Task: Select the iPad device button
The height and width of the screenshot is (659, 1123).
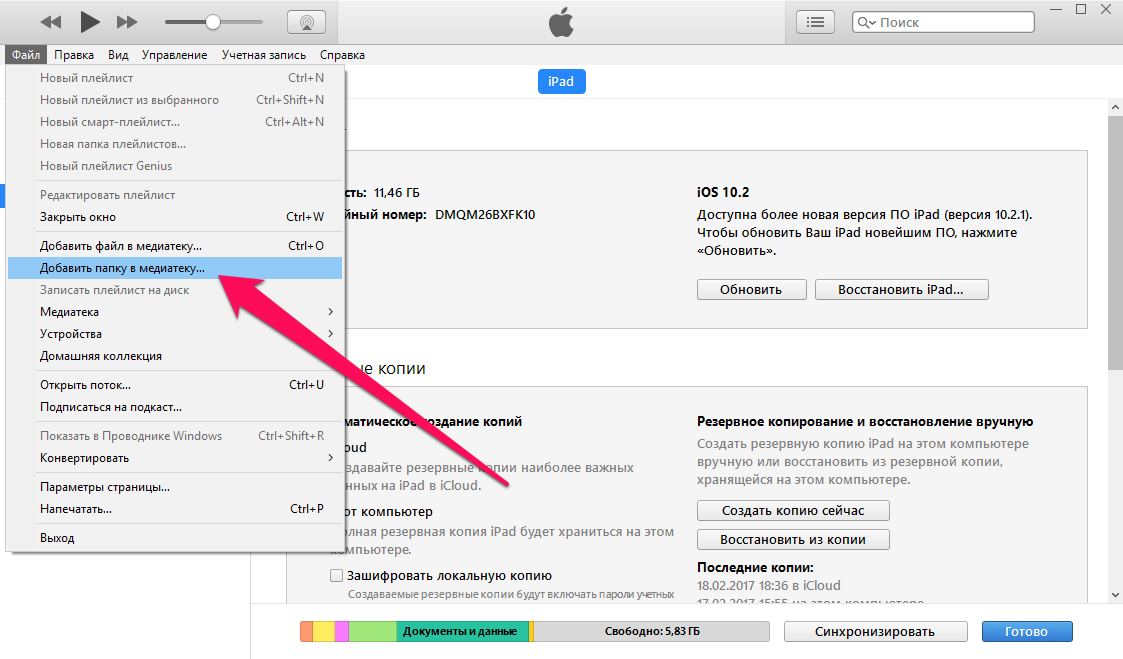Action: point(561,81)
